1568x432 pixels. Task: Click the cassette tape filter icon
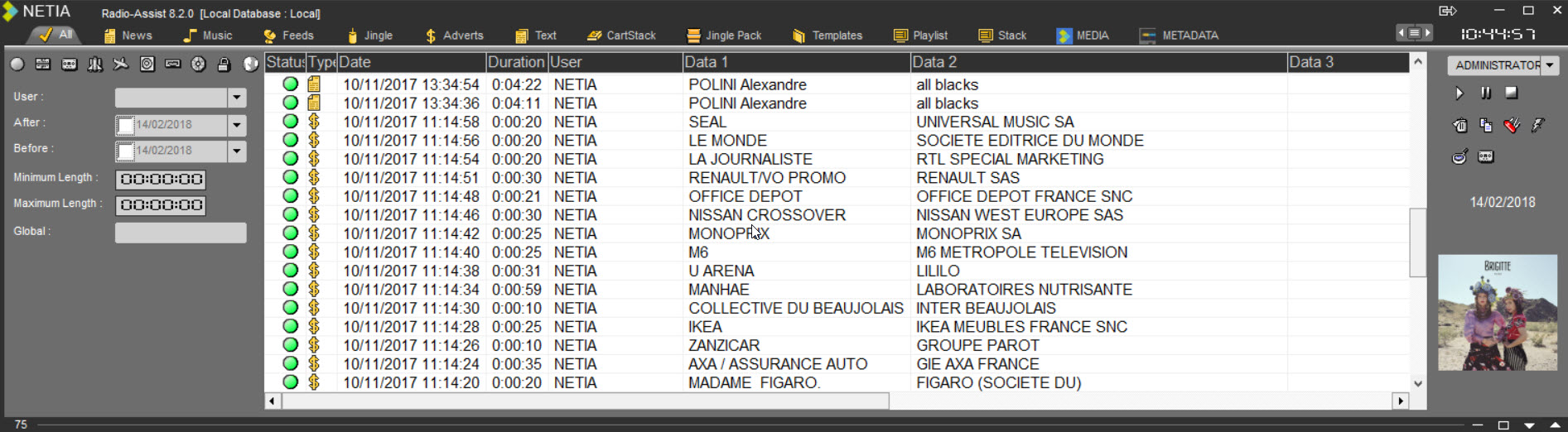click(70, 65)
